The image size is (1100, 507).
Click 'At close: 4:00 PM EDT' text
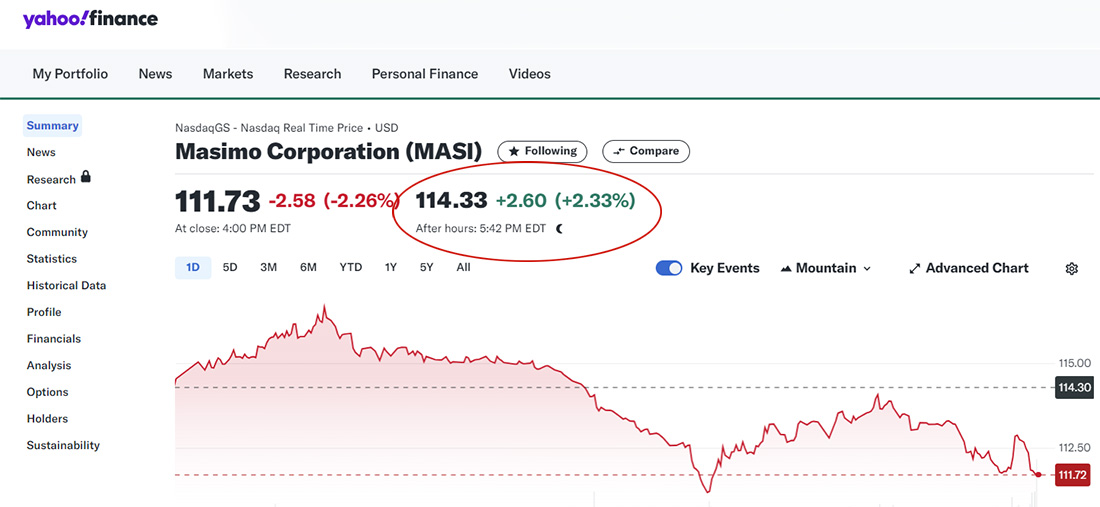pyautogui.click(x=233, y=228)
